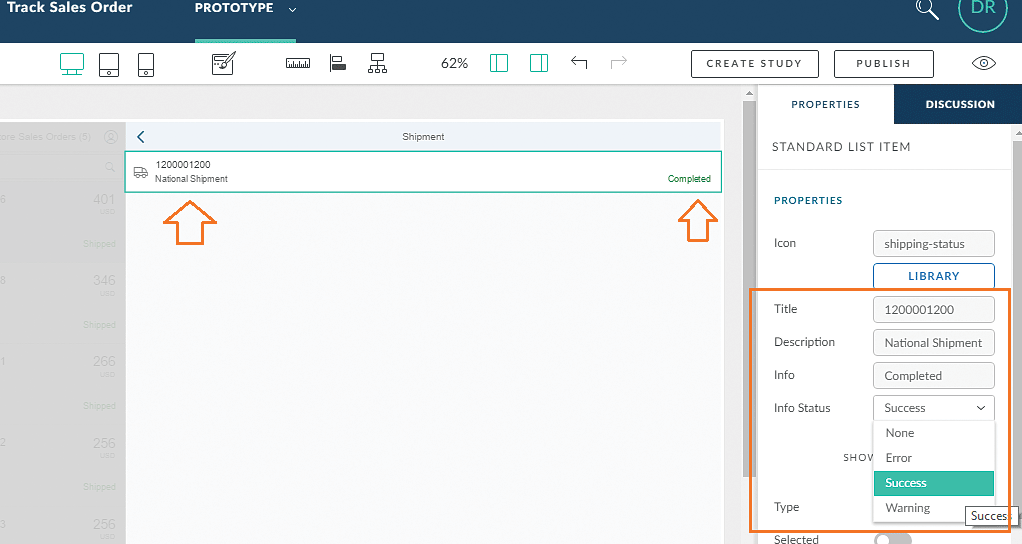Toggle the left panel visibility icon
Image resolution: width=1022 pixels, height=544 pixels.
(x=499, y=64)
